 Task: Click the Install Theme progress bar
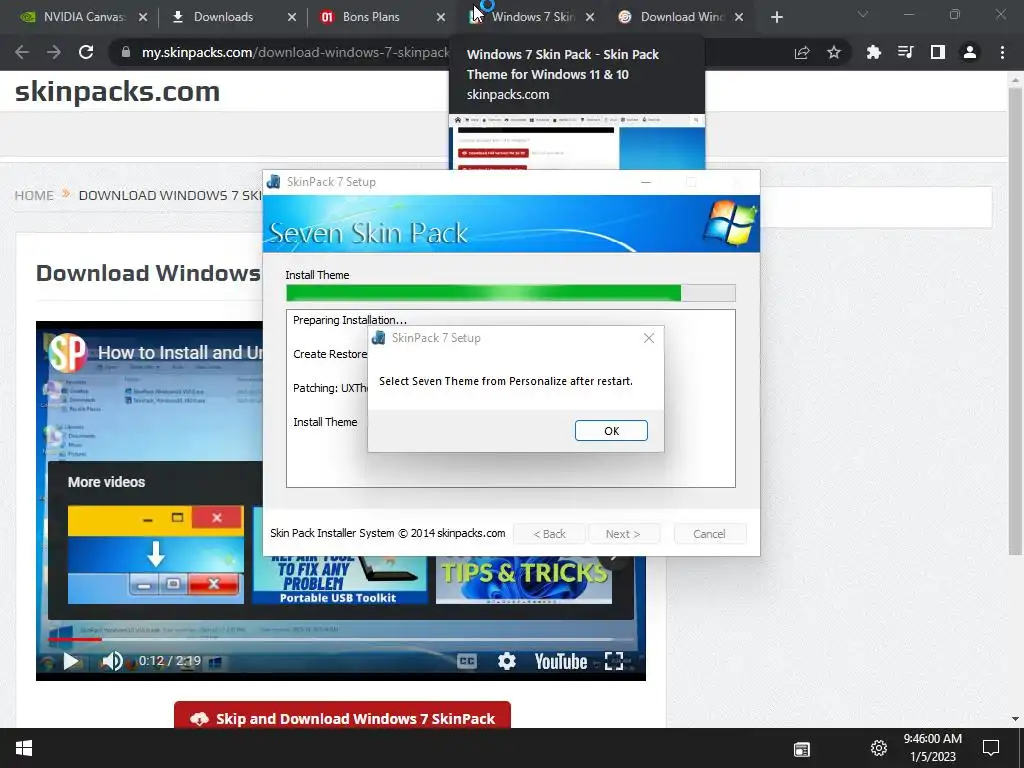[511, 293]
